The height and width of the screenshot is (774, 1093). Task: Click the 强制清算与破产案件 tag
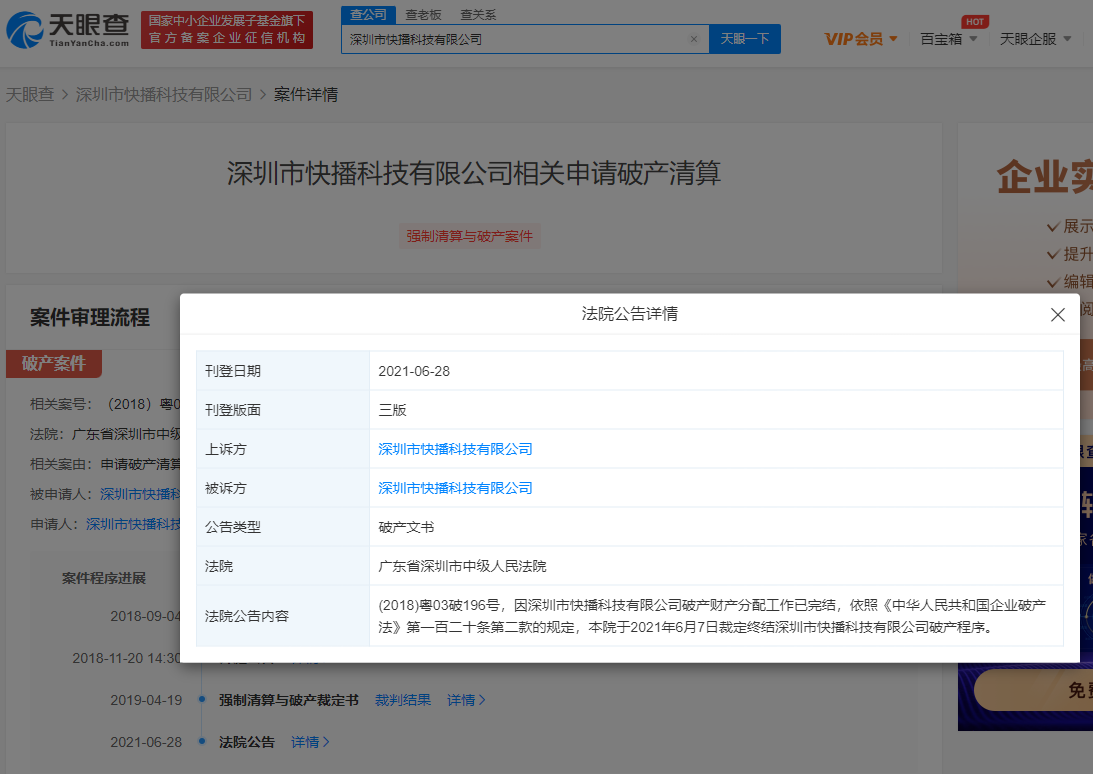(x=469, y=237)
